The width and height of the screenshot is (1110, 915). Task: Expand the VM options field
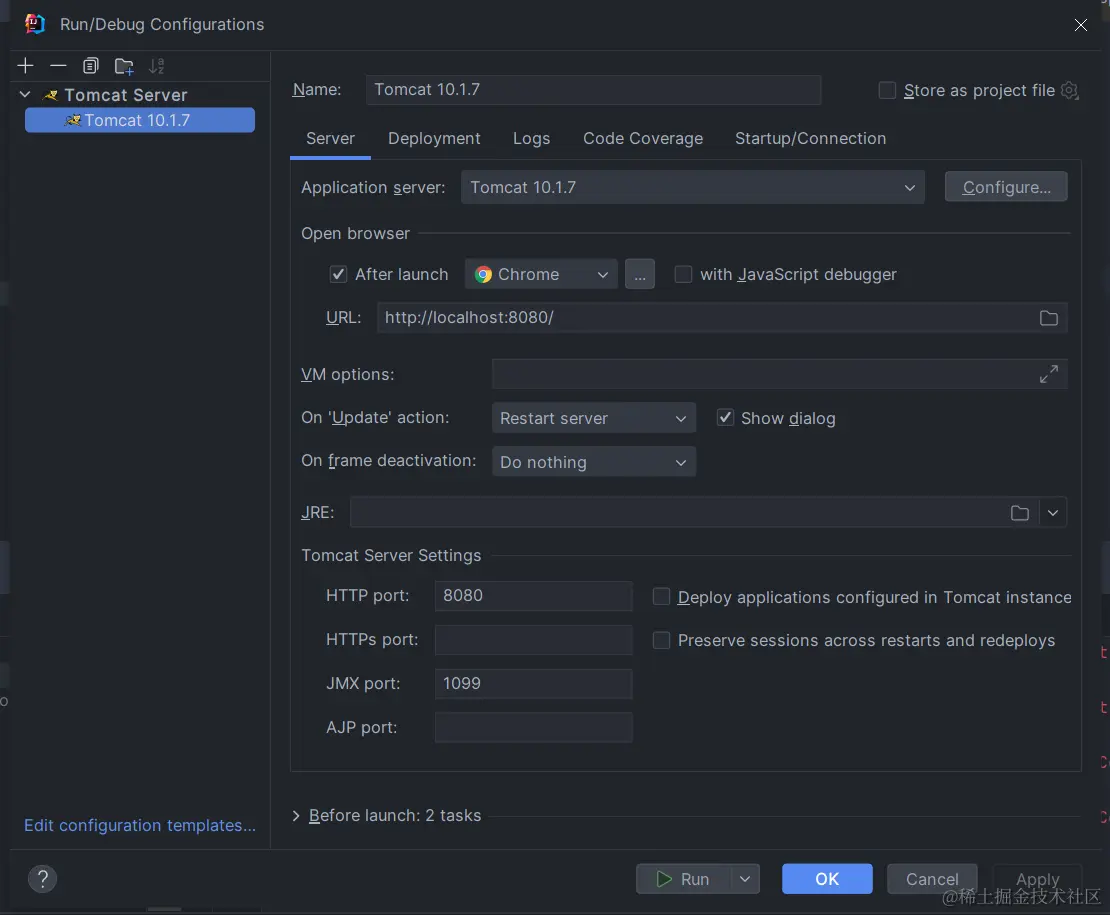pos(1048,374)
